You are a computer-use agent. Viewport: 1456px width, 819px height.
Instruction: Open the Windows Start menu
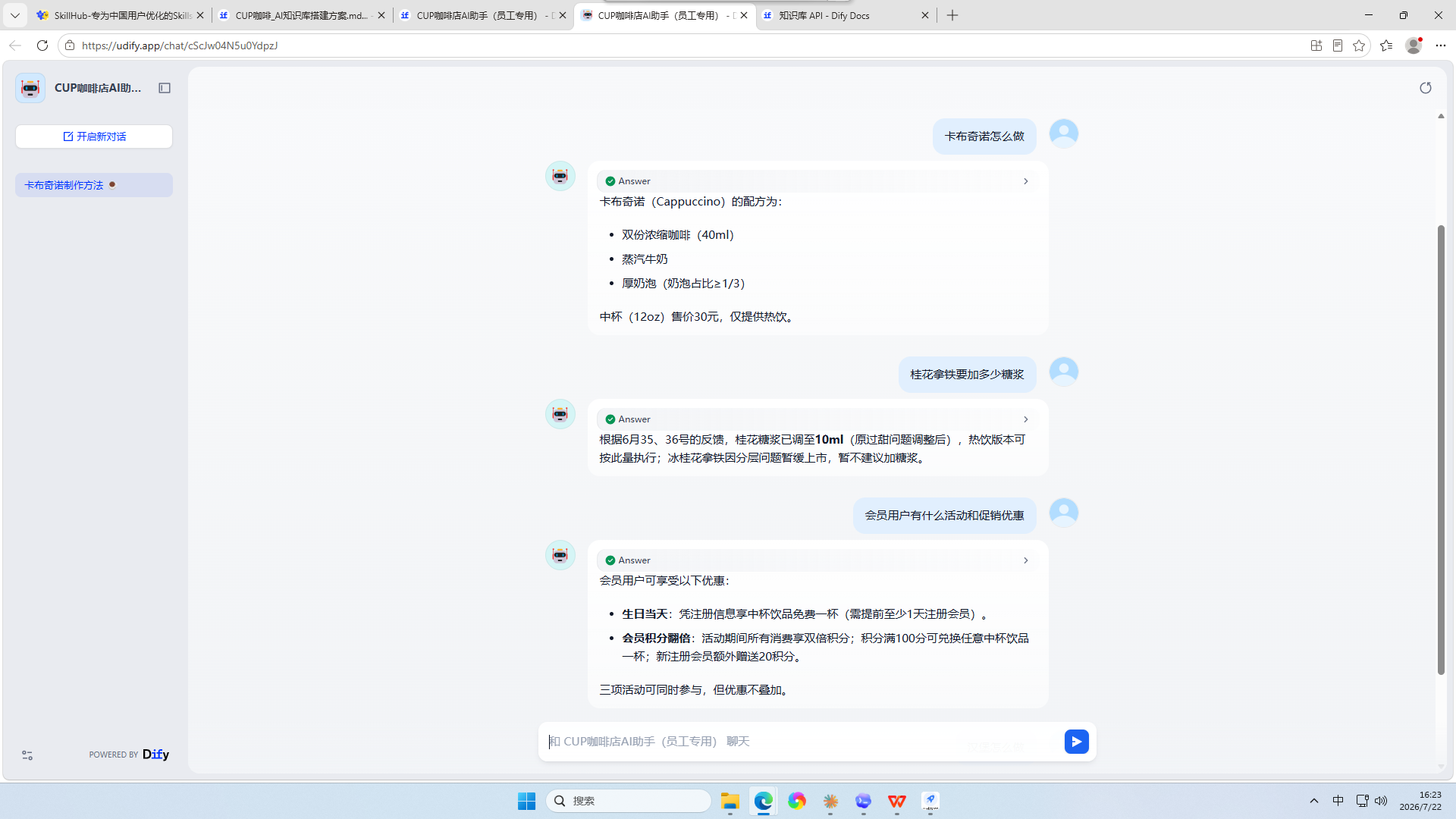pos(526,801)
